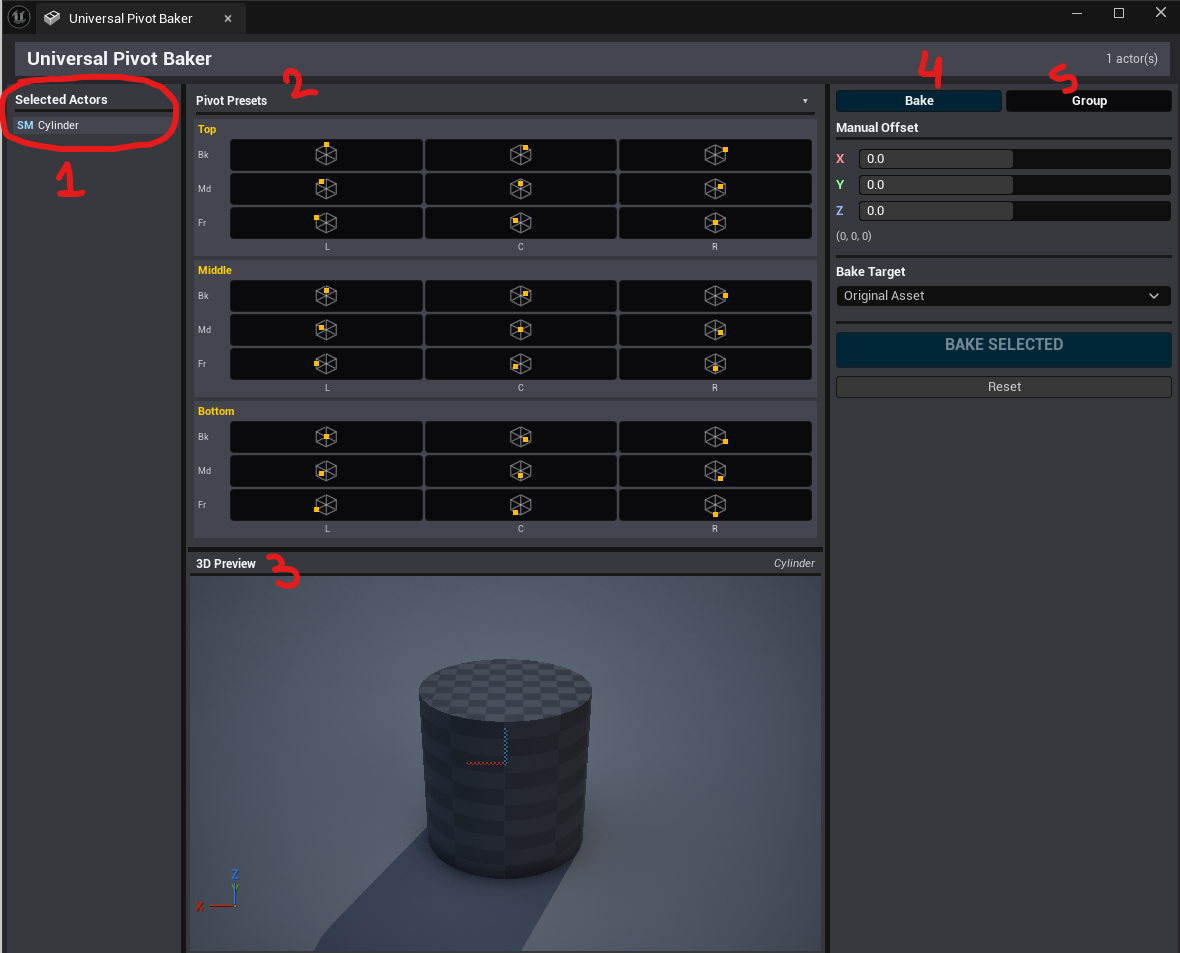Click the cylinder in the 3D Preview
The image size is (1180, 953).
[x=505, y=768]
